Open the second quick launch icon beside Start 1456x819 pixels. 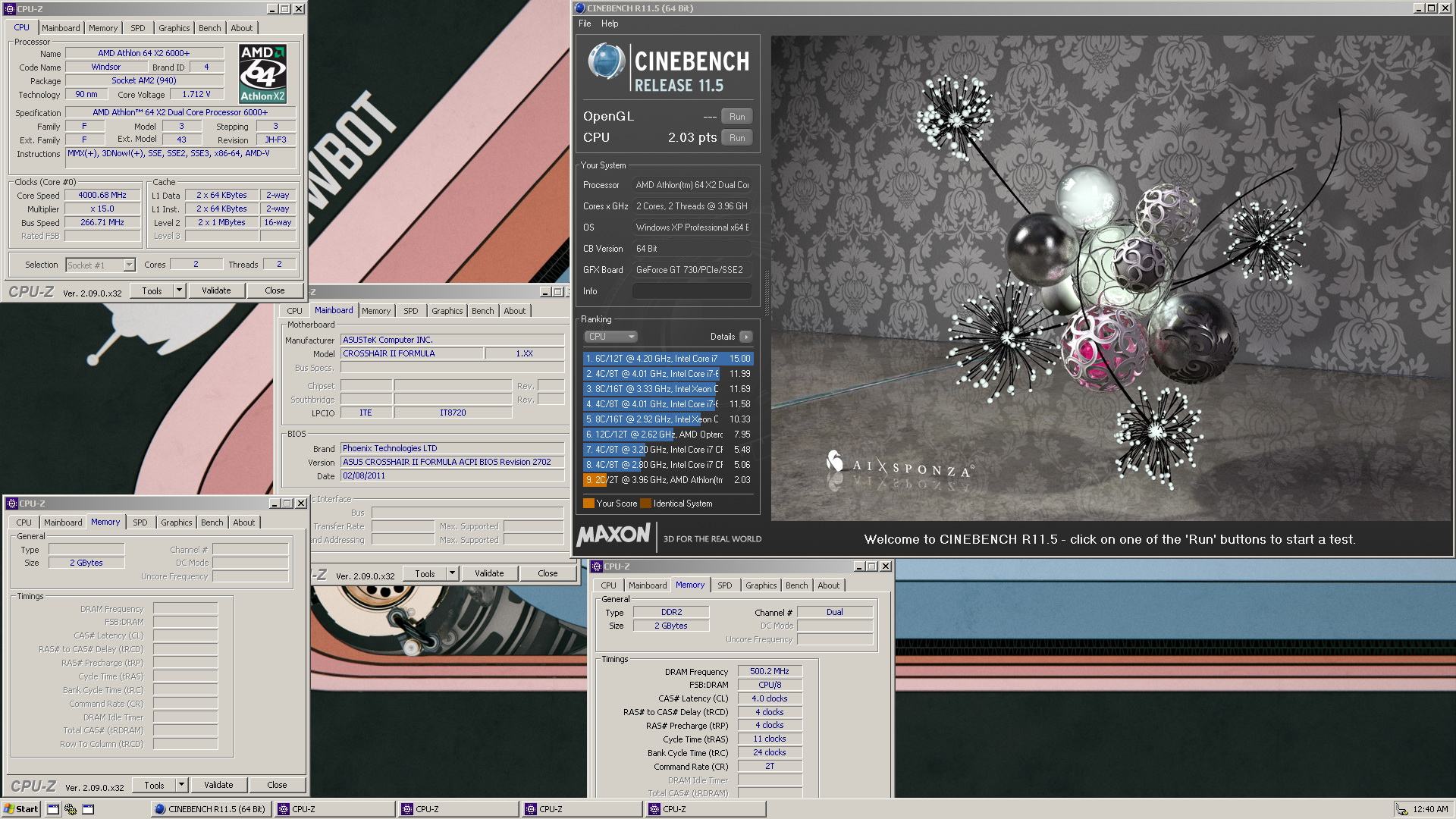pos(71,809)
